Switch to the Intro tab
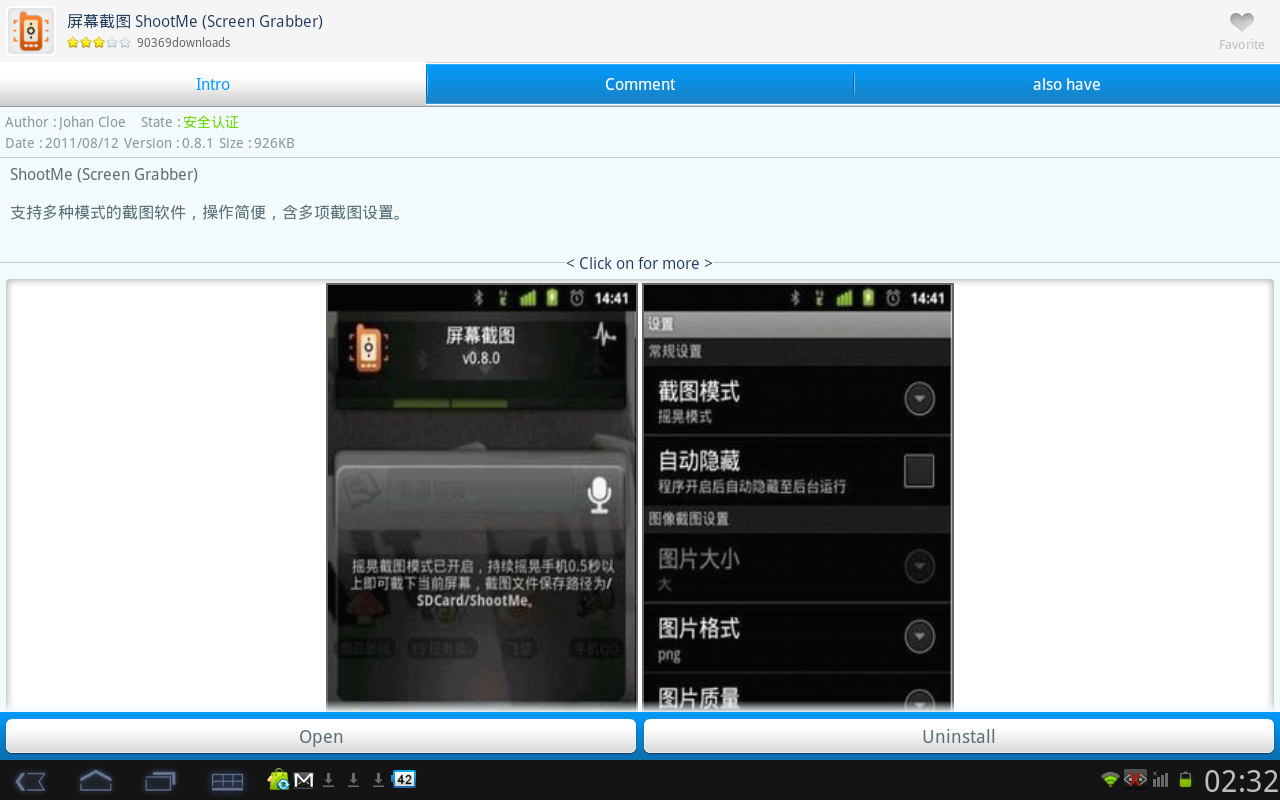The height and width of the screenshot is (800, 1280). 213,85
